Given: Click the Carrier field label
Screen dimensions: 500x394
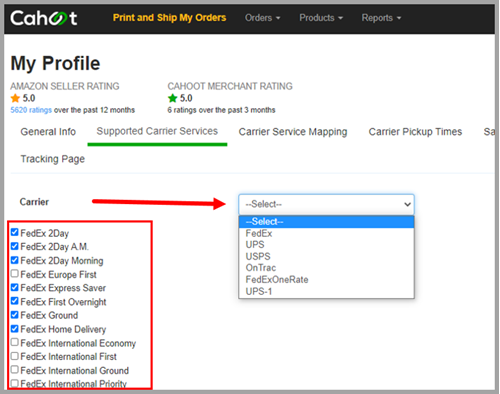Looking at the screenshot, I should pyautogui.click(x=34, y=202).
